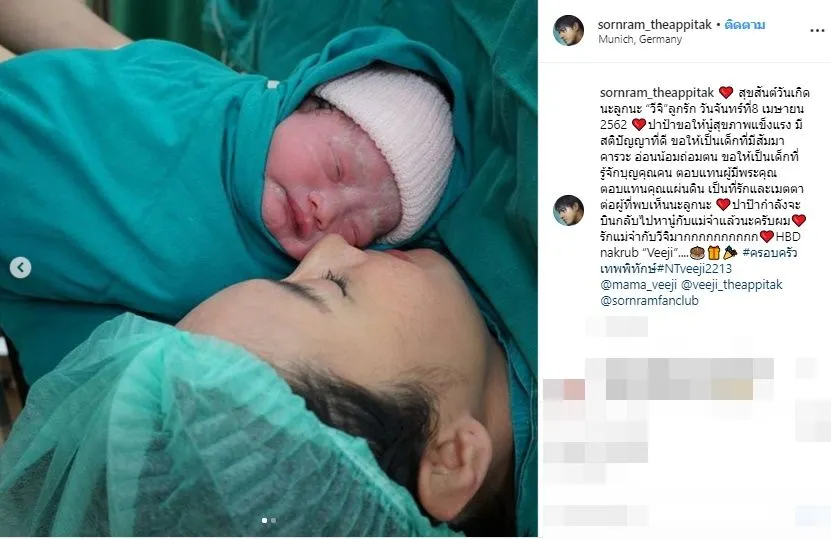The width and height of the screenshot is (831, 539).
Task: Click the commenter avatar beside the caption
Action: (x=568, y=210)
